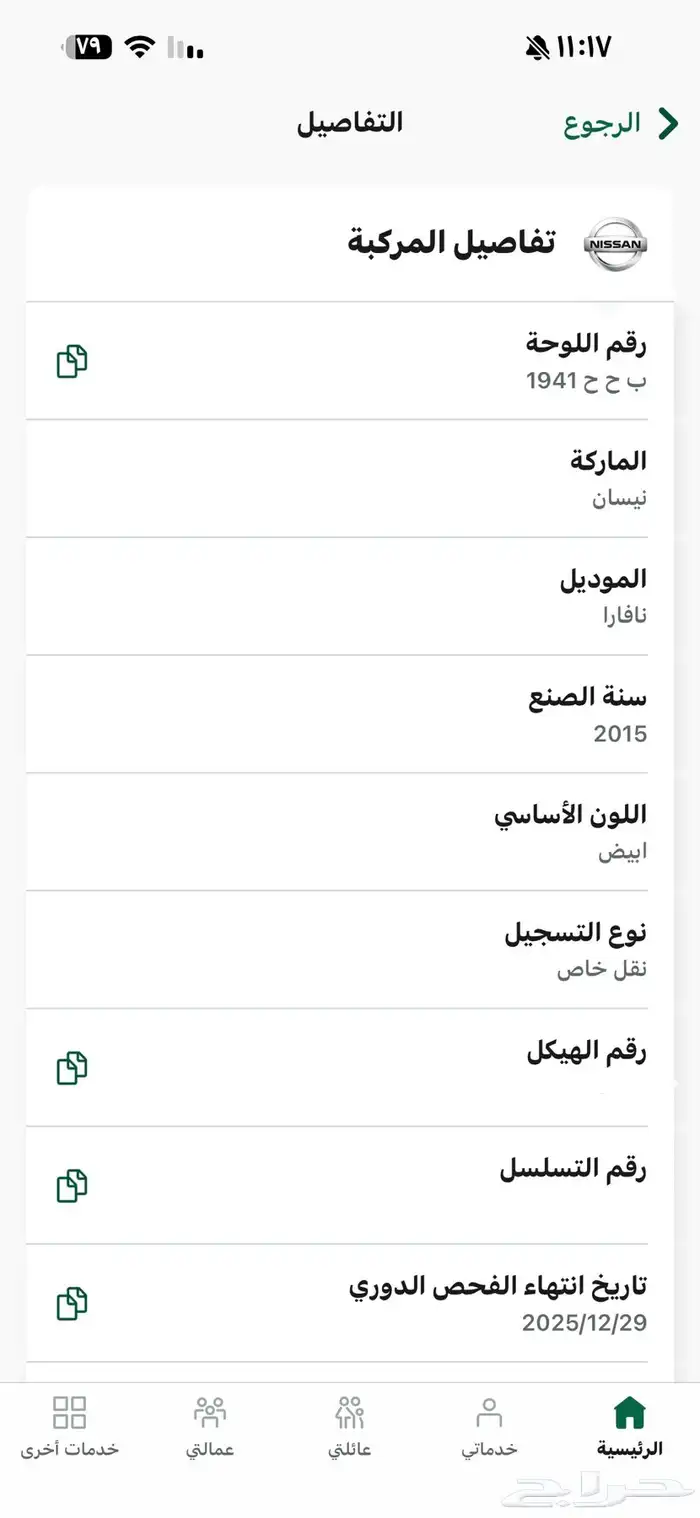The image size is (700, 1518).
Task: Tap the Nissan logo icon
Action: click(x=616, y=244)
